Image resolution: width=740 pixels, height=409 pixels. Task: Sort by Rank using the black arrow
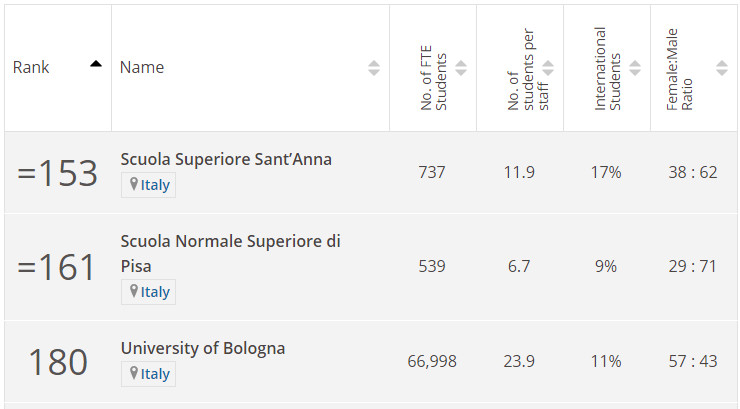pos(96,64)
